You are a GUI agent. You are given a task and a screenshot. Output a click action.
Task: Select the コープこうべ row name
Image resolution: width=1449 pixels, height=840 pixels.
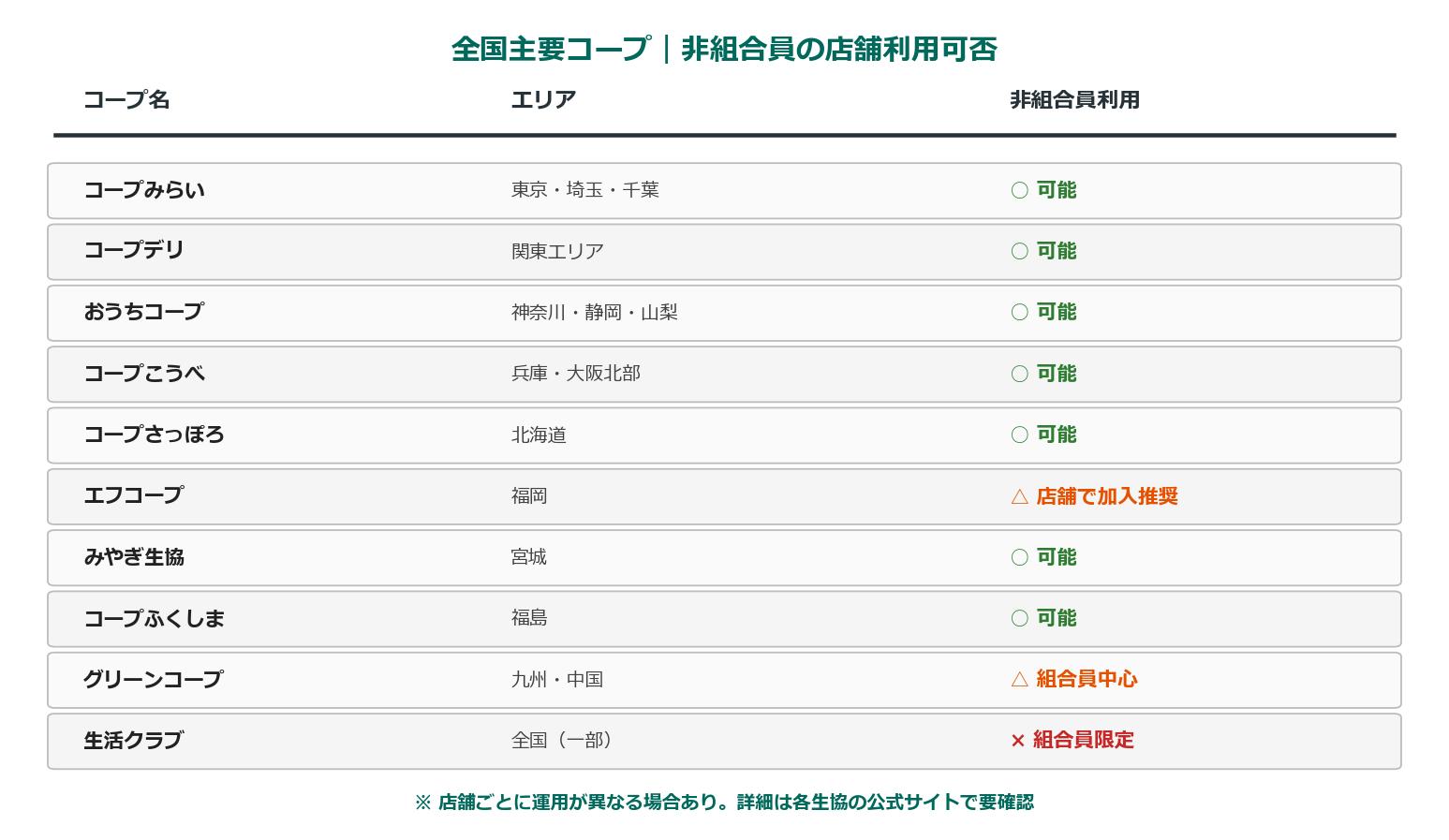point(144,374)
